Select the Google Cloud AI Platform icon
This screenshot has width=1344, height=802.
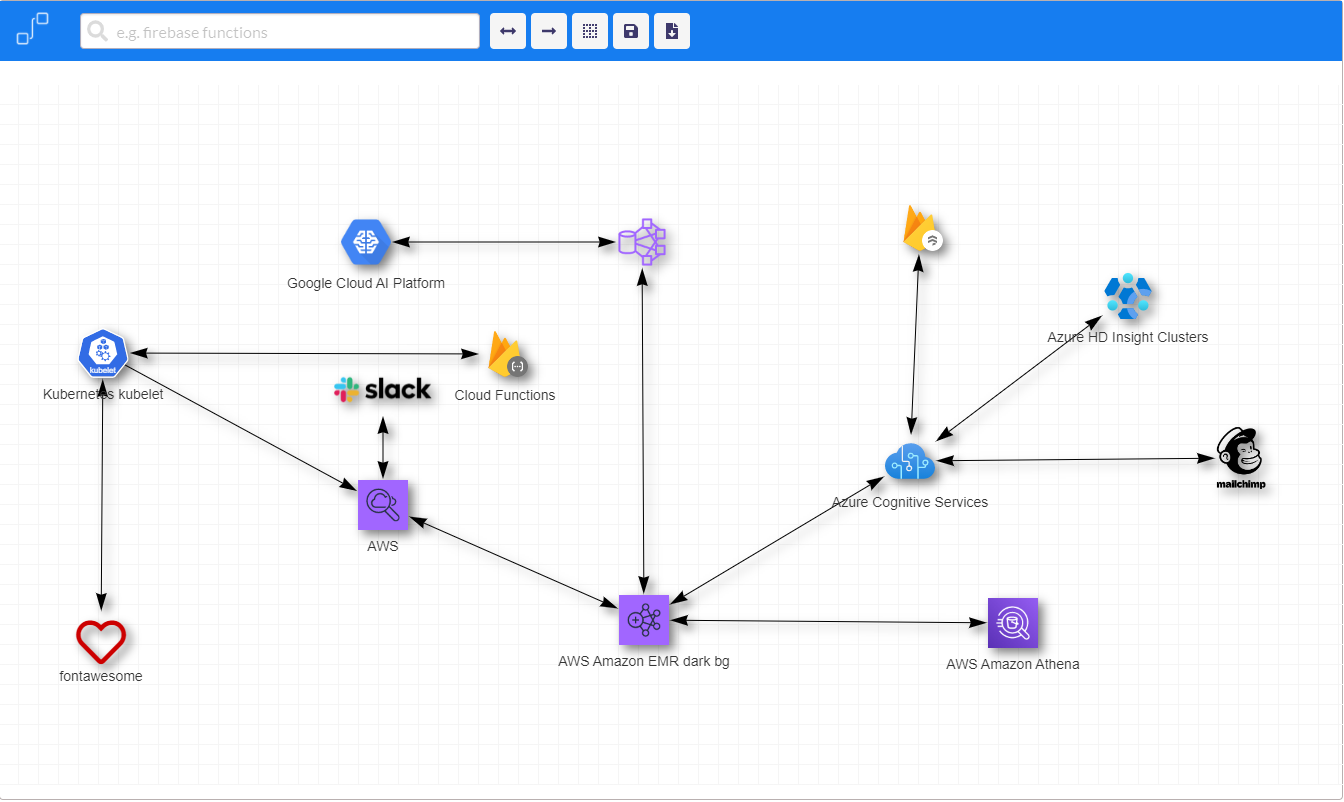[366, 242]
